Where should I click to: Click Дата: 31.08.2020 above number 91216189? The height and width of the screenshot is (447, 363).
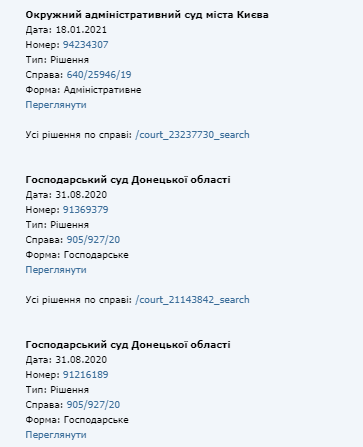[x=66, y=360]
